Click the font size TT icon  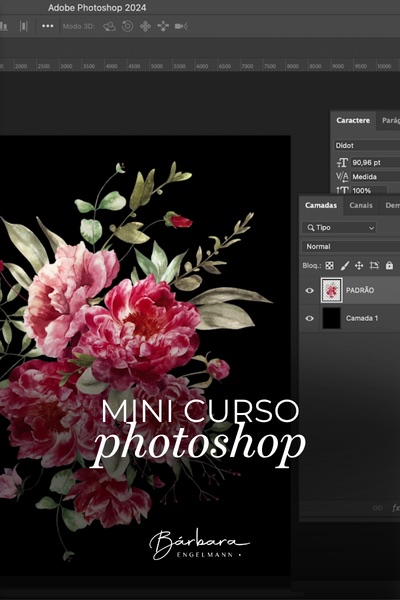coord(342,163)
